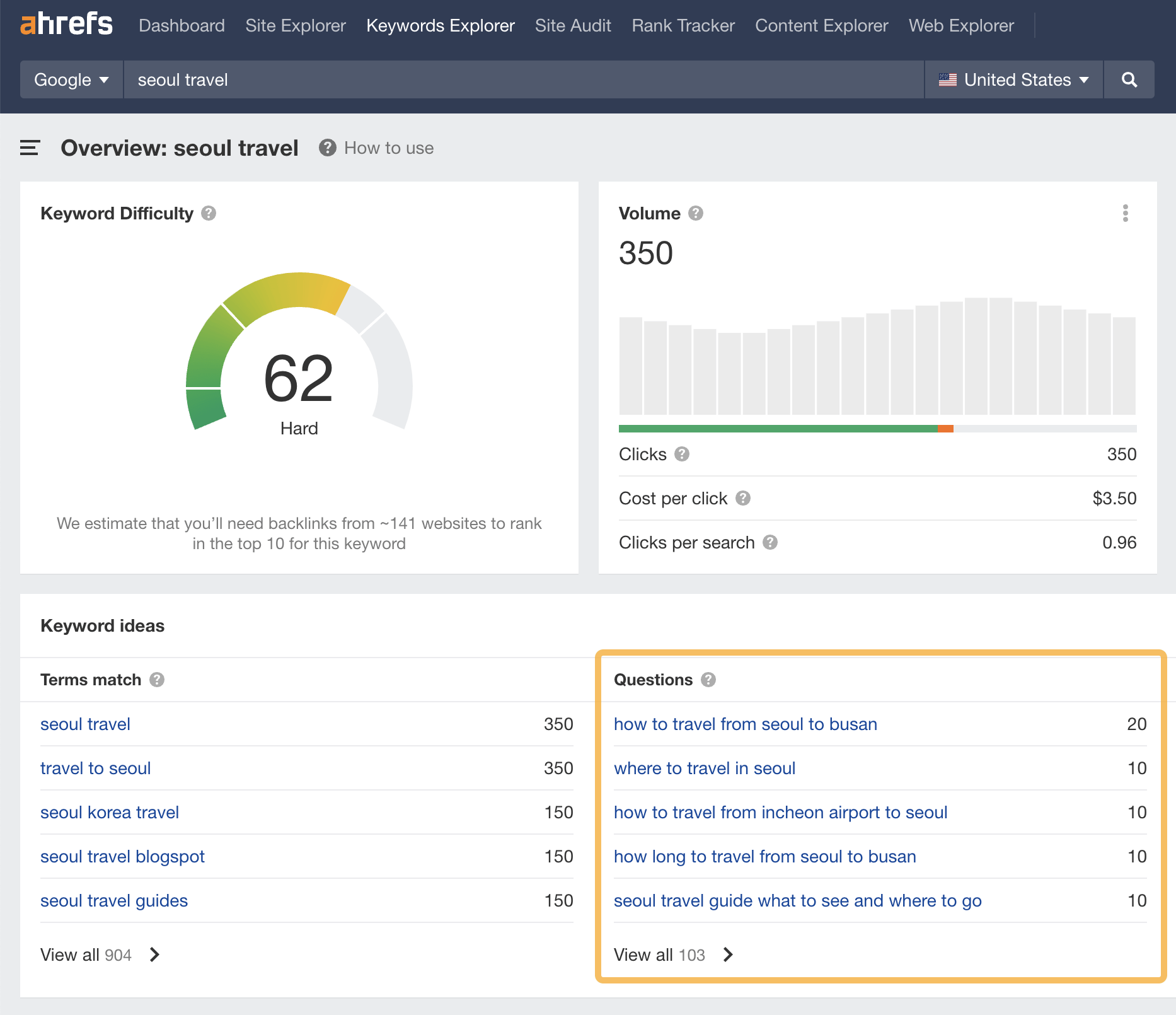Click the Cost per click help icon

(744, 498)
